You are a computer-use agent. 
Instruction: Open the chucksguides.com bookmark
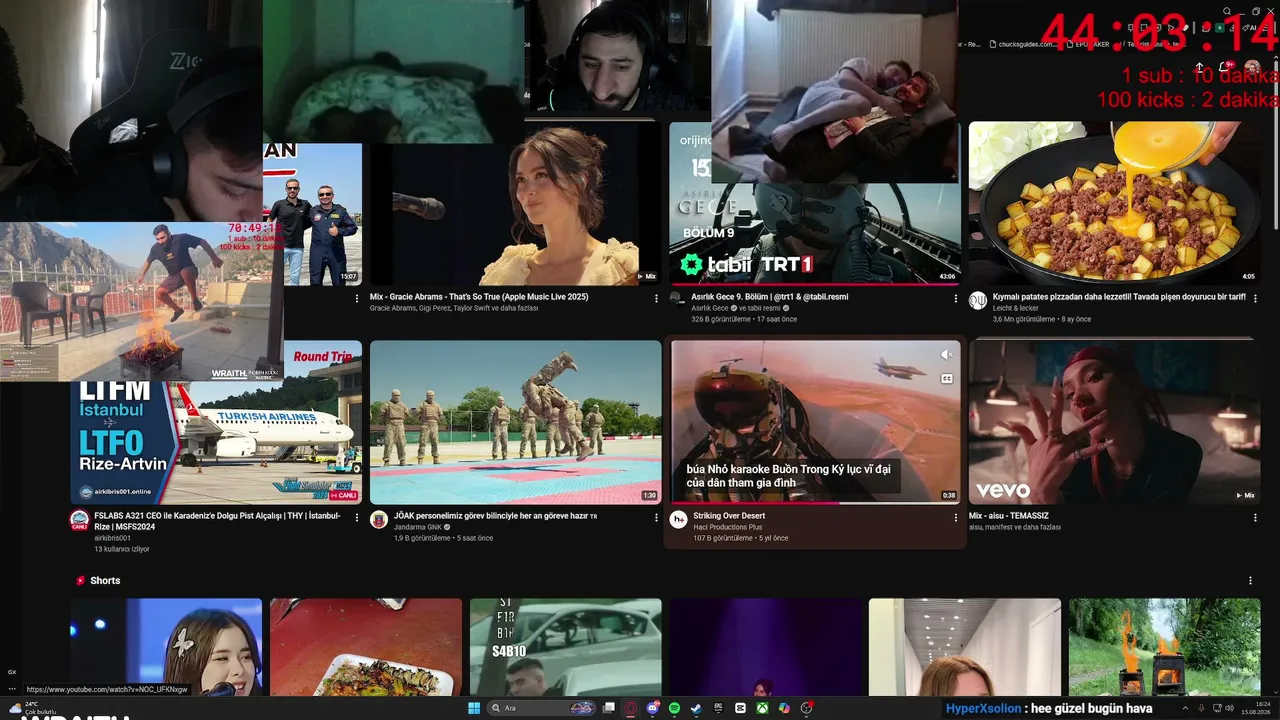1021,44
